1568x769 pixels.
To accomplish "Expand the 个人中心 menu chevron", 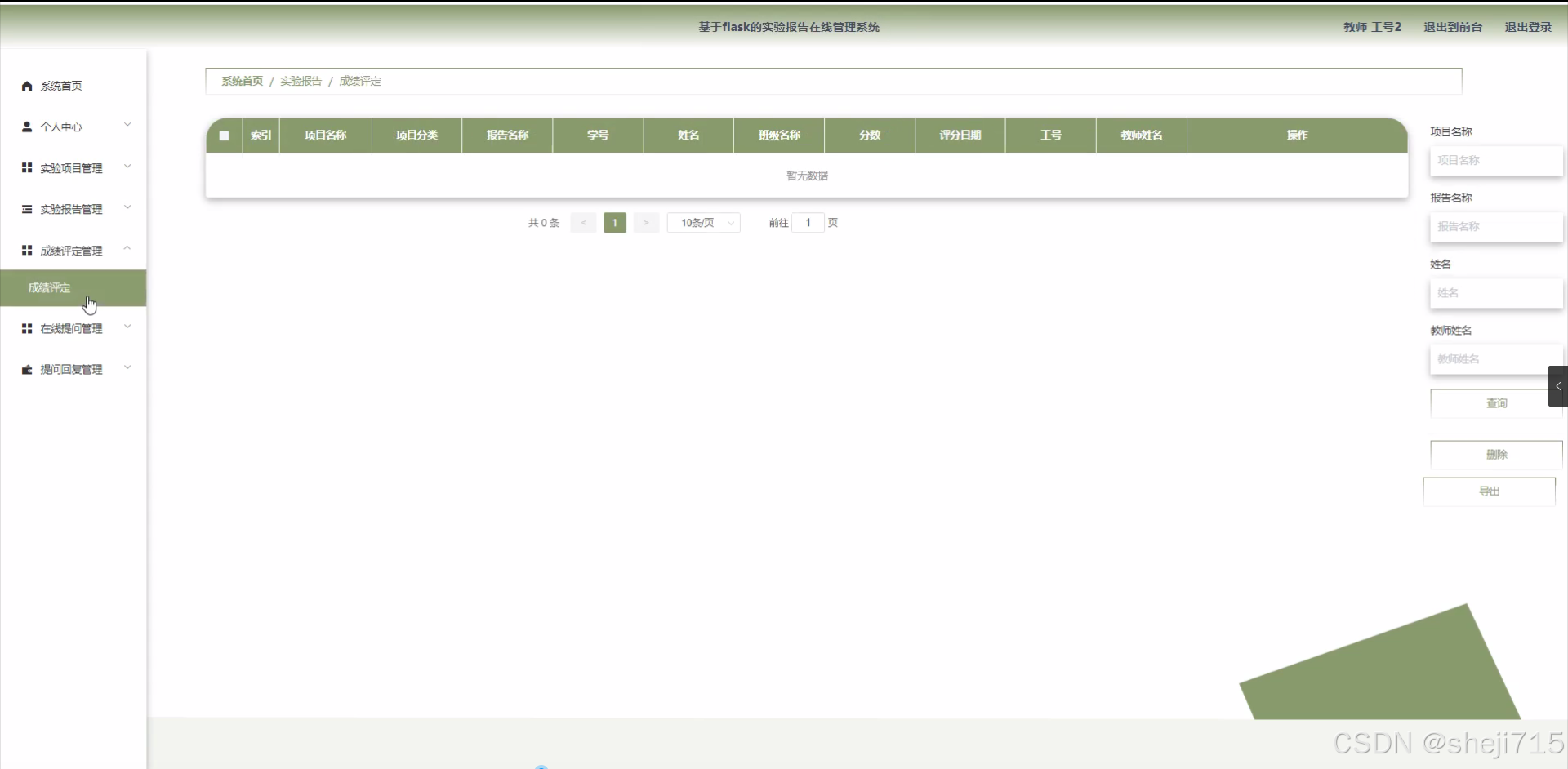I will tap(127, 125).
